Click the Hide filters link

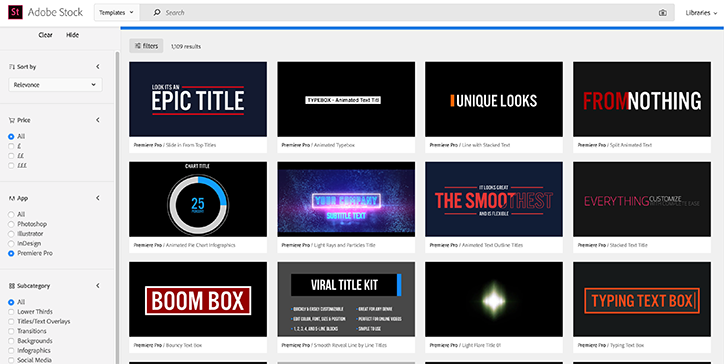72,35
